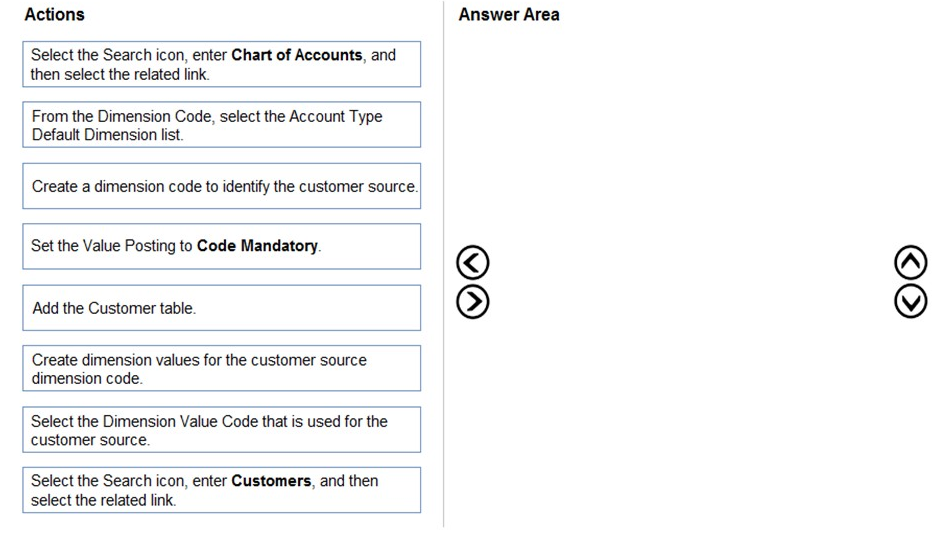Select the Customers search action box

pos(221,490)
